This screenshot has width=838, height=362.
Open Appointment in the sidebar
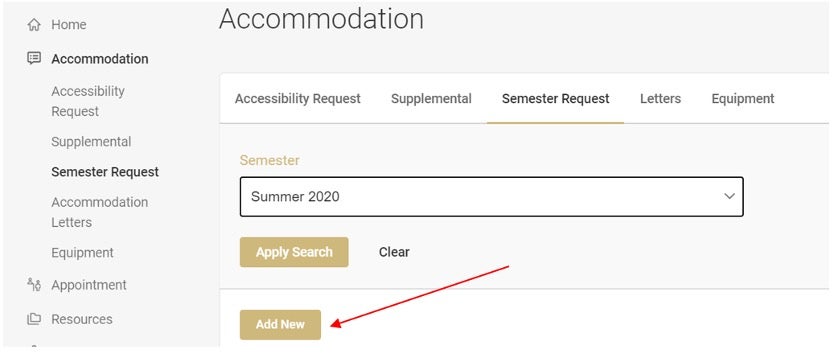tap(89, 285)
